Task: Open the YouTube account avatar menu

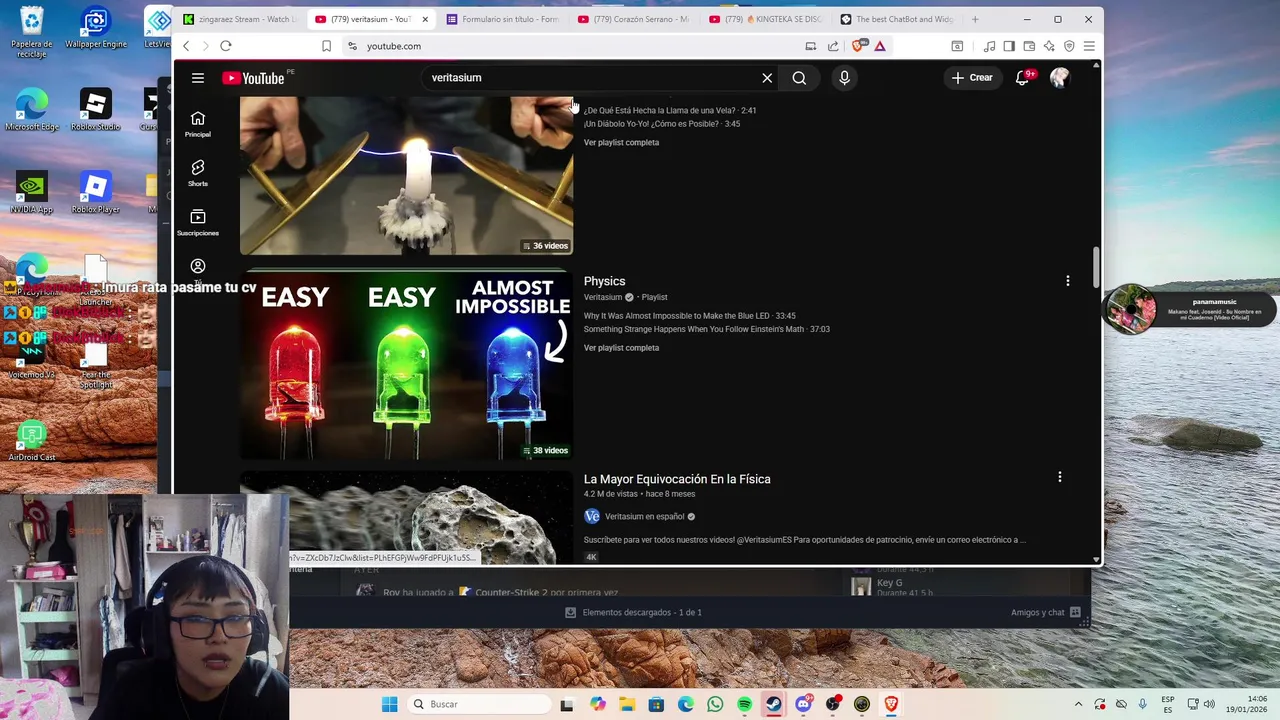Action: (1059, 78)
